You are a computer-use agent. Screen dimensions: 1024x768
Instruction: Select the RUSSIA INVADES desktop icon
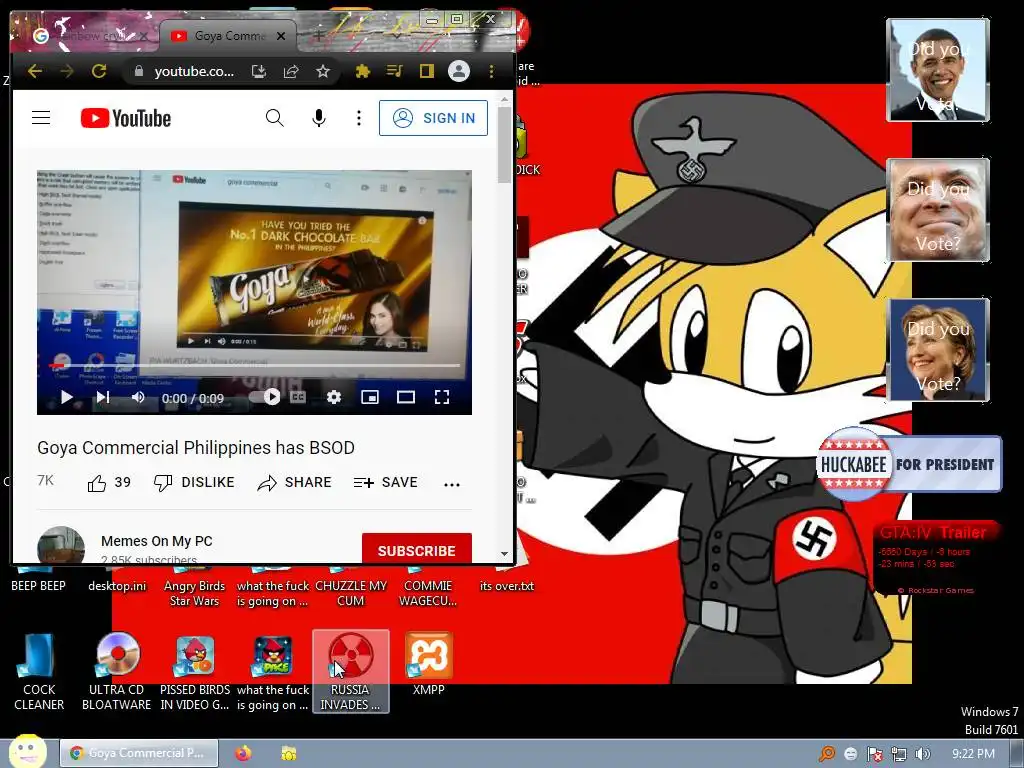coord(351,671)
